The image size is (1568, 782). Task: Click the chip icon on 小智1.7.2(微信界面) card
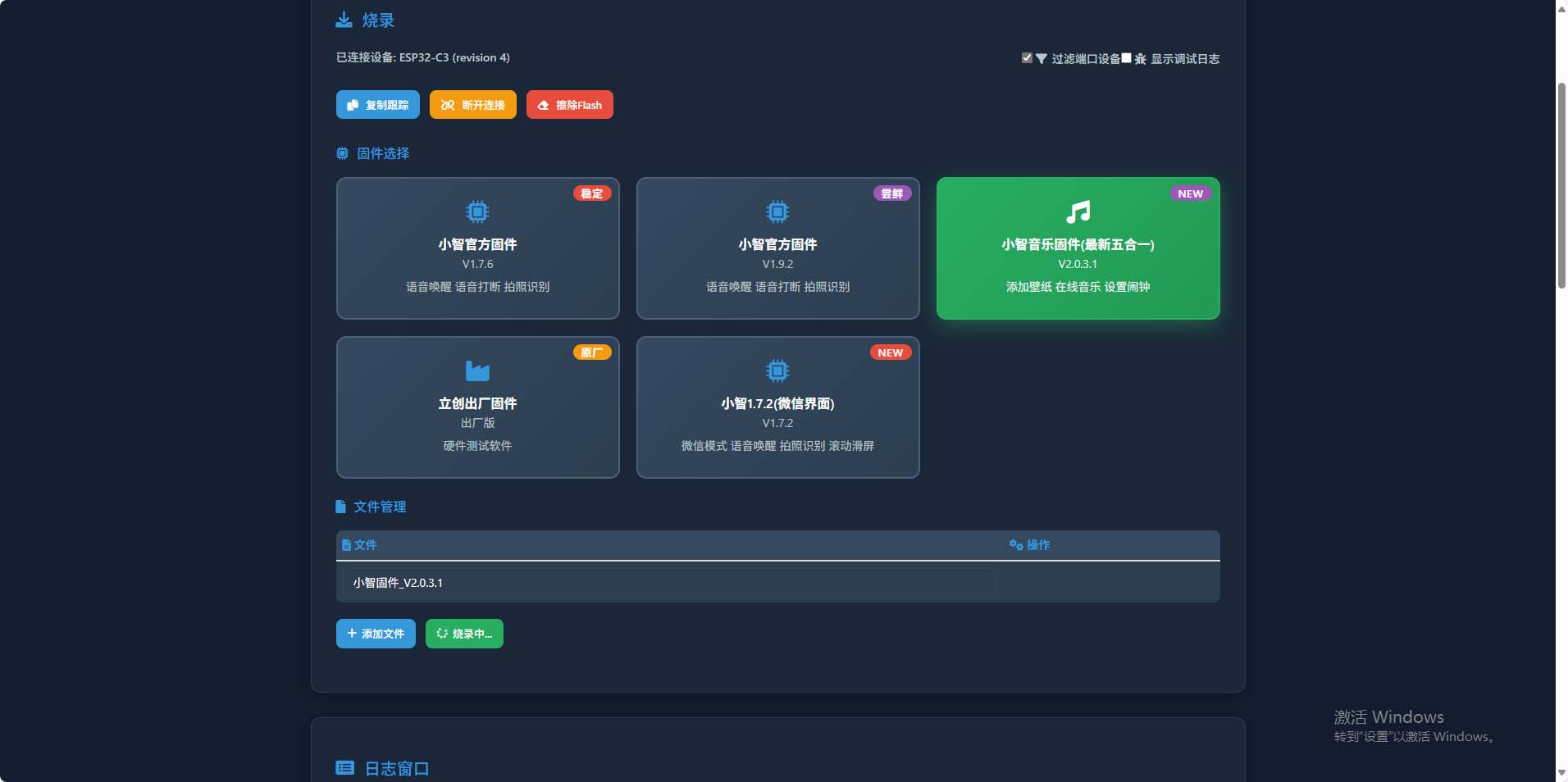(777, 371)
